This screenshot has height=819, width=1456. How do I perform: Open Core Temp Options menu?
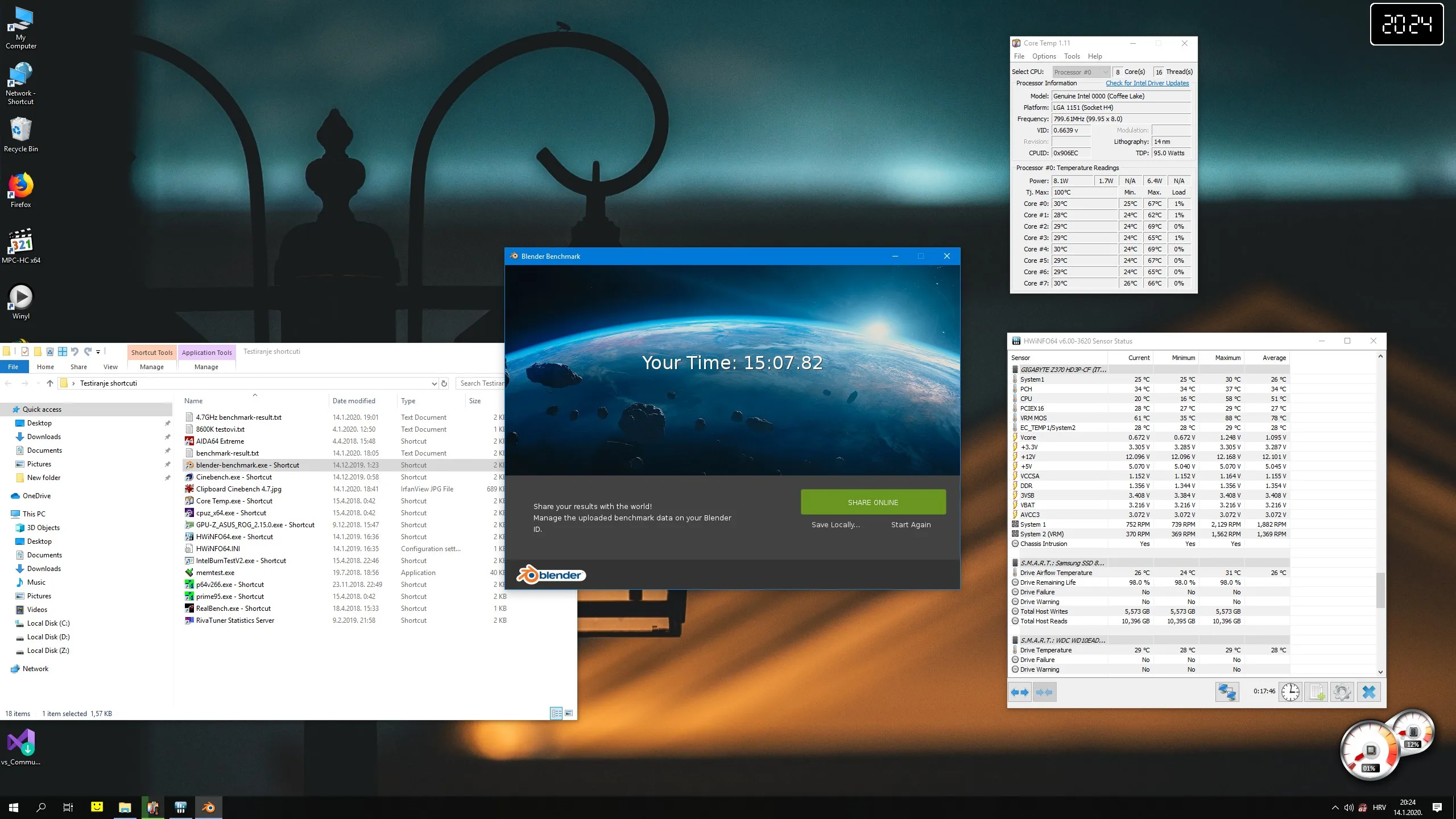(x=1044, y=56)
